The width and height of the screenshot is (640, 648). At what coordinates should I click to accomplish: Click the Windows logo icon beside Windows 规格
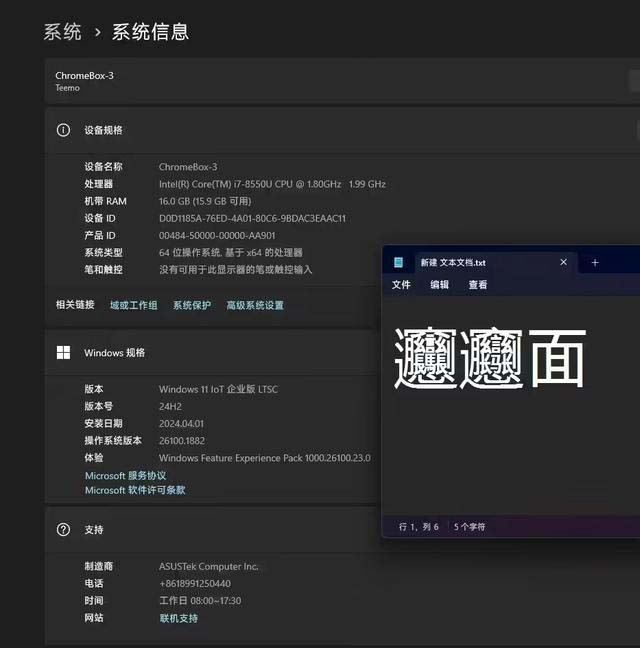64,352
